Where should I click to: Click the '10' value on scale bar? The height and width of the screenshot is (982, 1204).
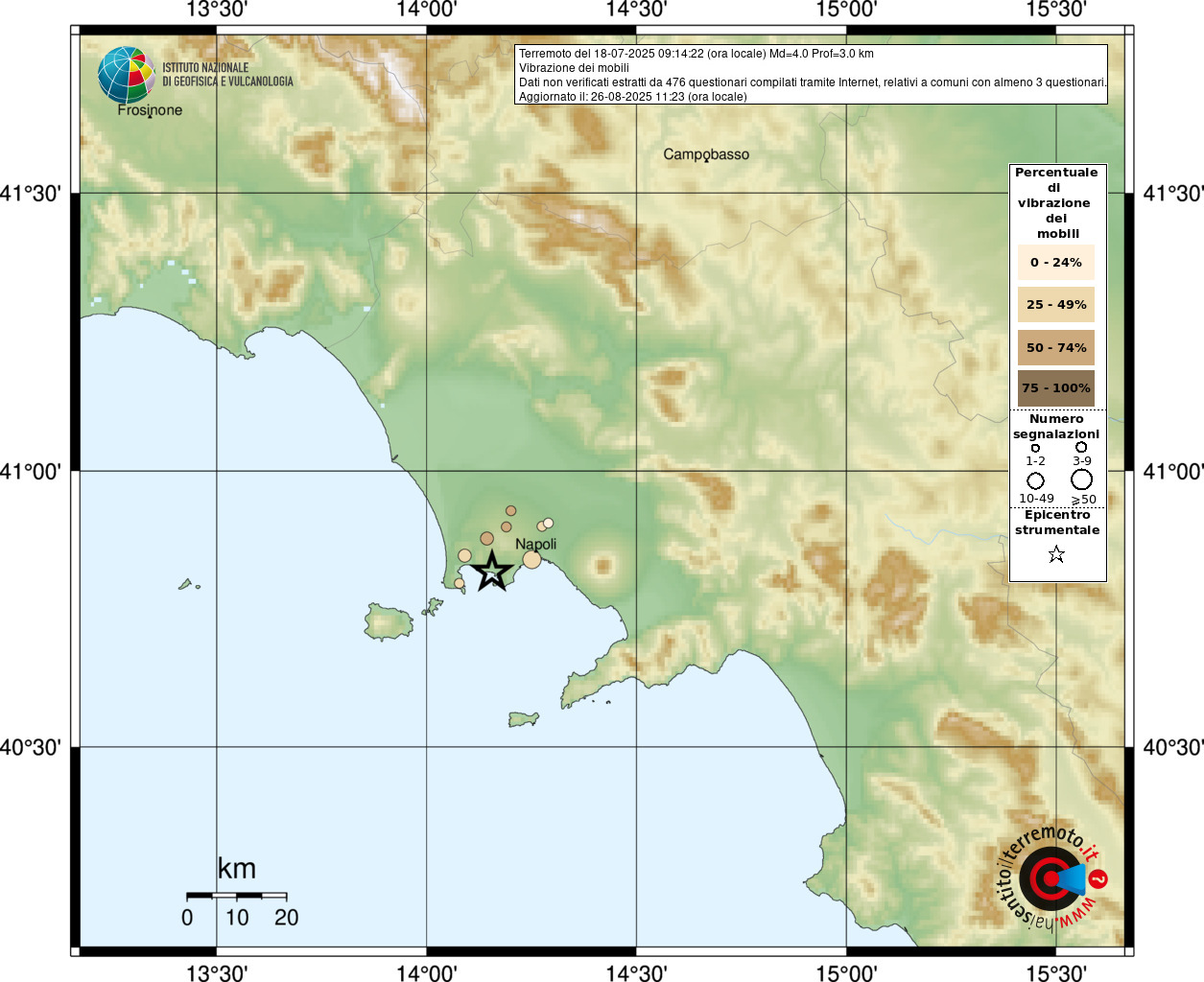click(237, 918)
